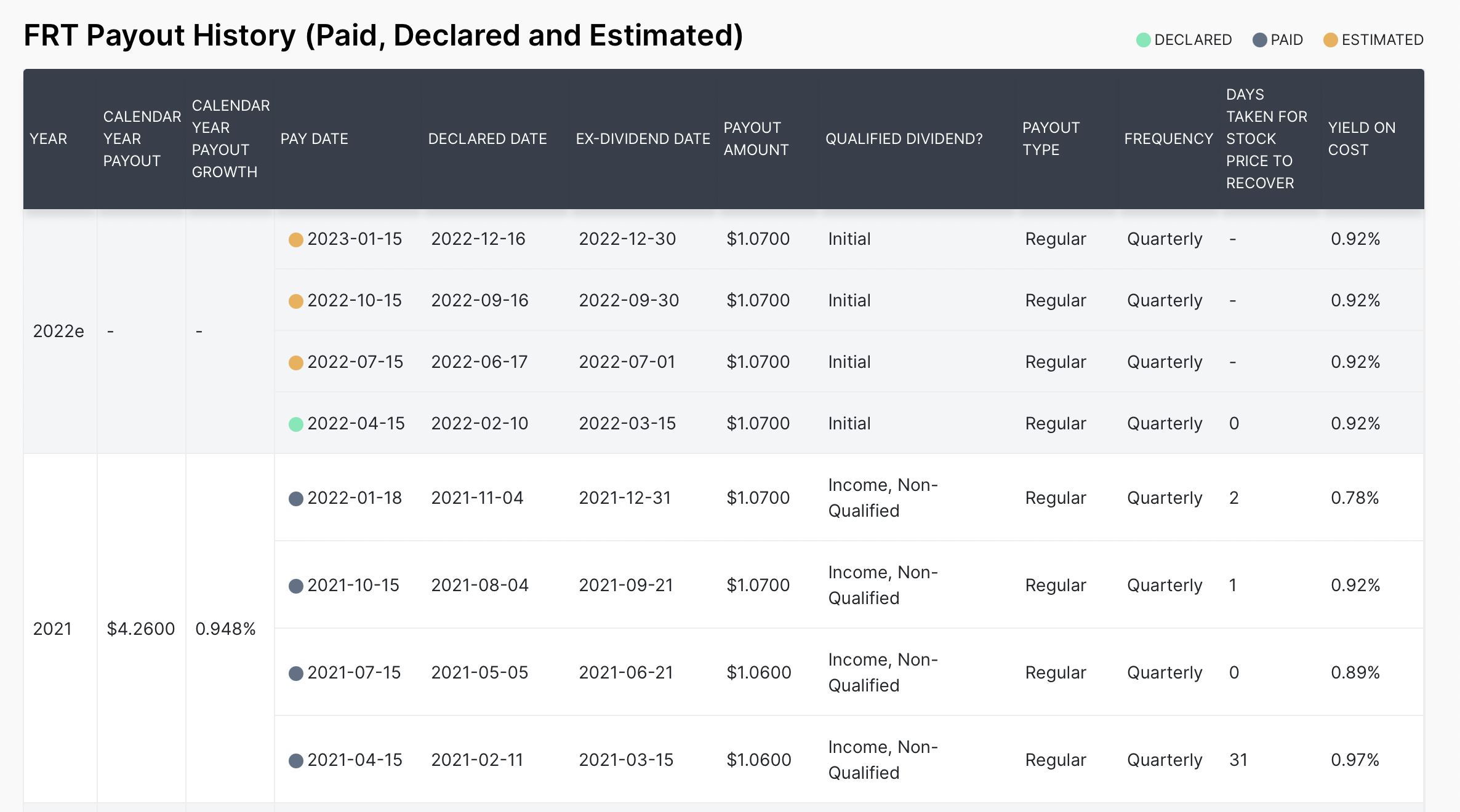Click the Yield on Cost column header
The height and width of the screenshot is (812, 1460).
tap(1361, 139)
